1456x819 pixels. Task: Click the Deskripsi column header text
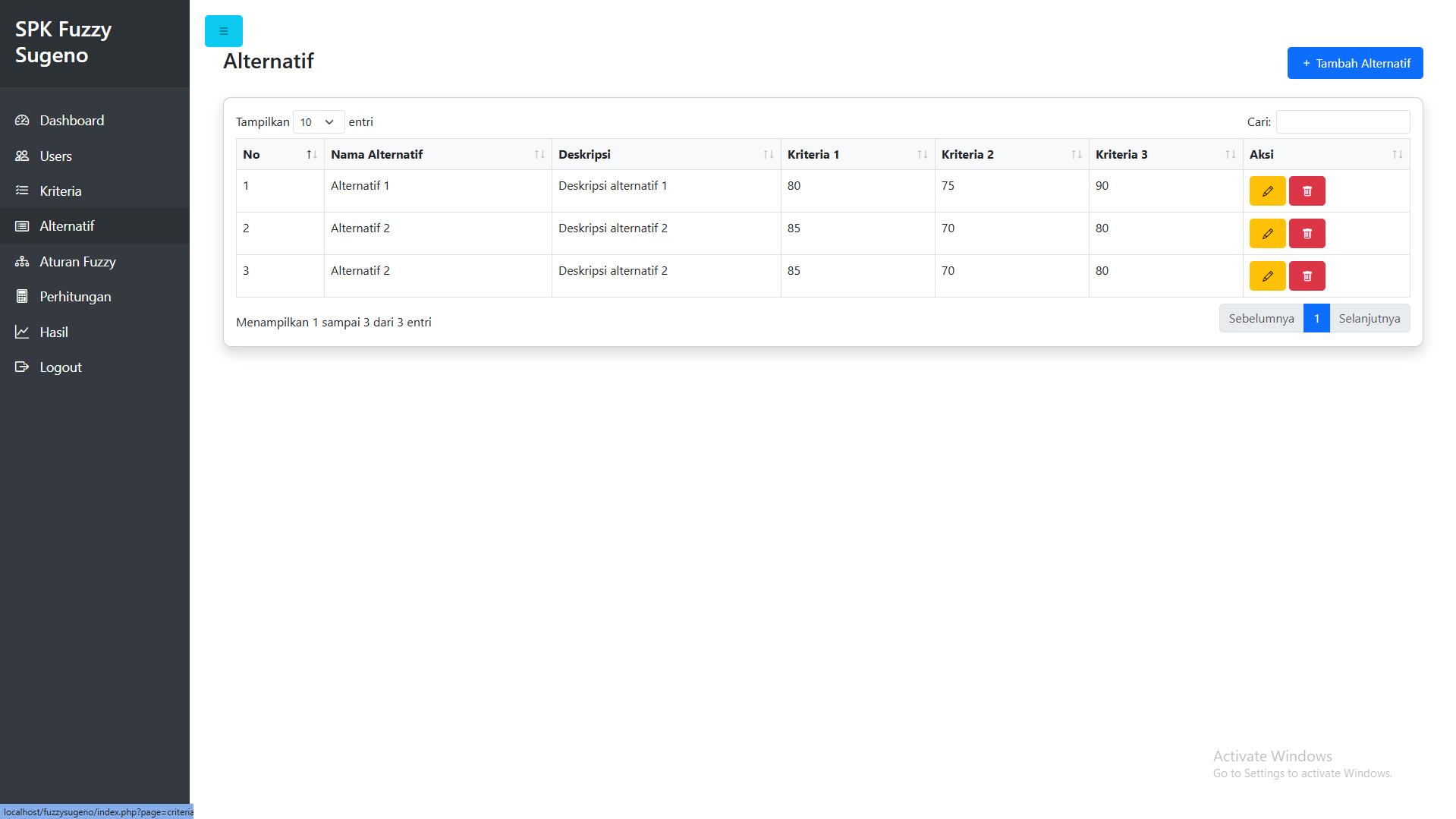(x=584, y=155)
